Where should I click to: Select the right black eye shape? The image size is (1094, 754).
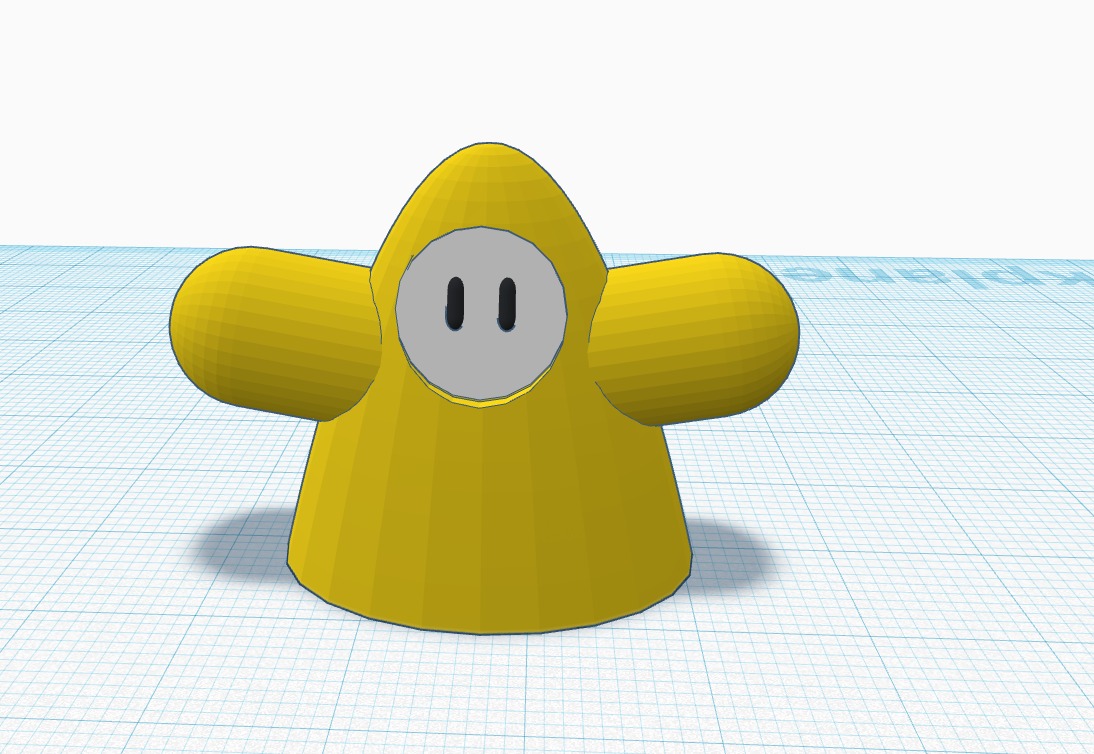click(507, 304)
